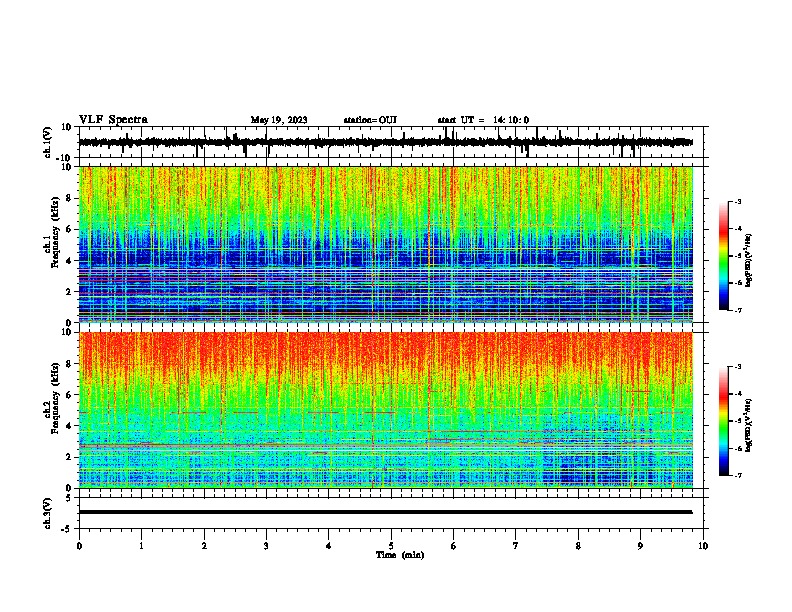Click time axis tick label '1'
The image size is (792, 612).
(141, 546)
